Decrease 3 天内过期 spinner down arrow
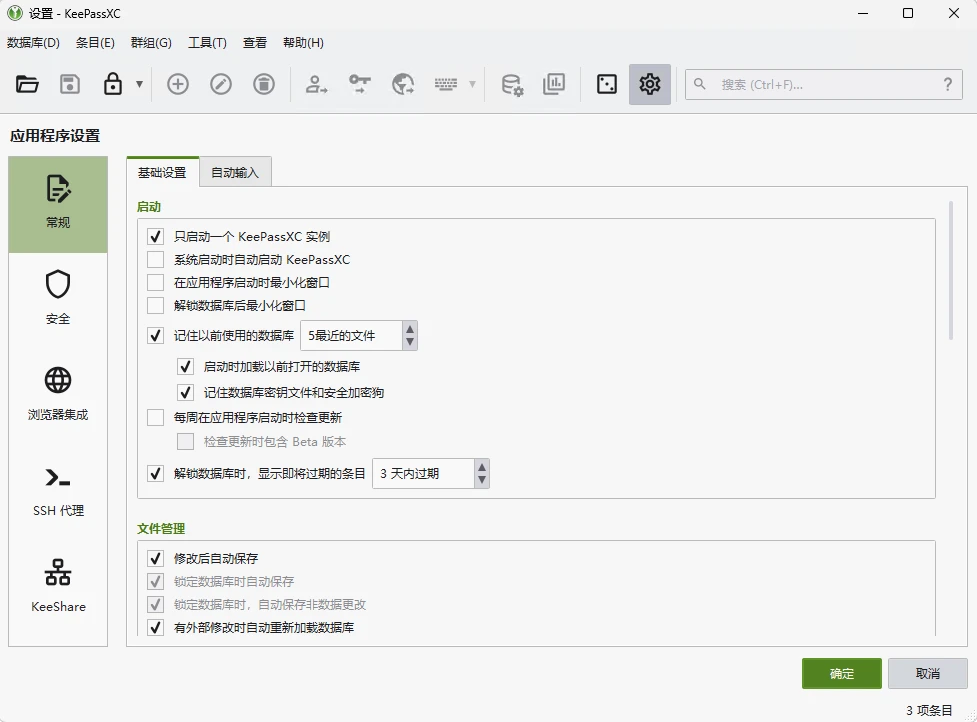977x722 pixels. 482,480
